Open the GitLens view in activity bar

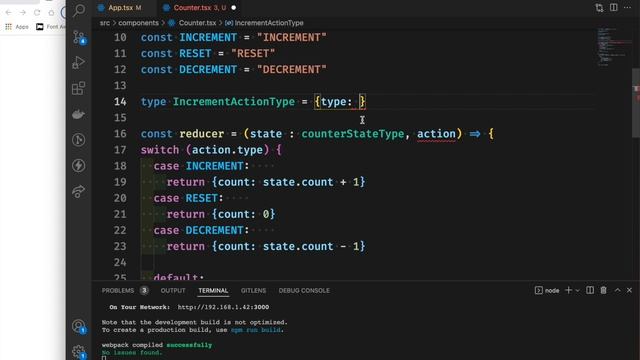tap(78, 140)
